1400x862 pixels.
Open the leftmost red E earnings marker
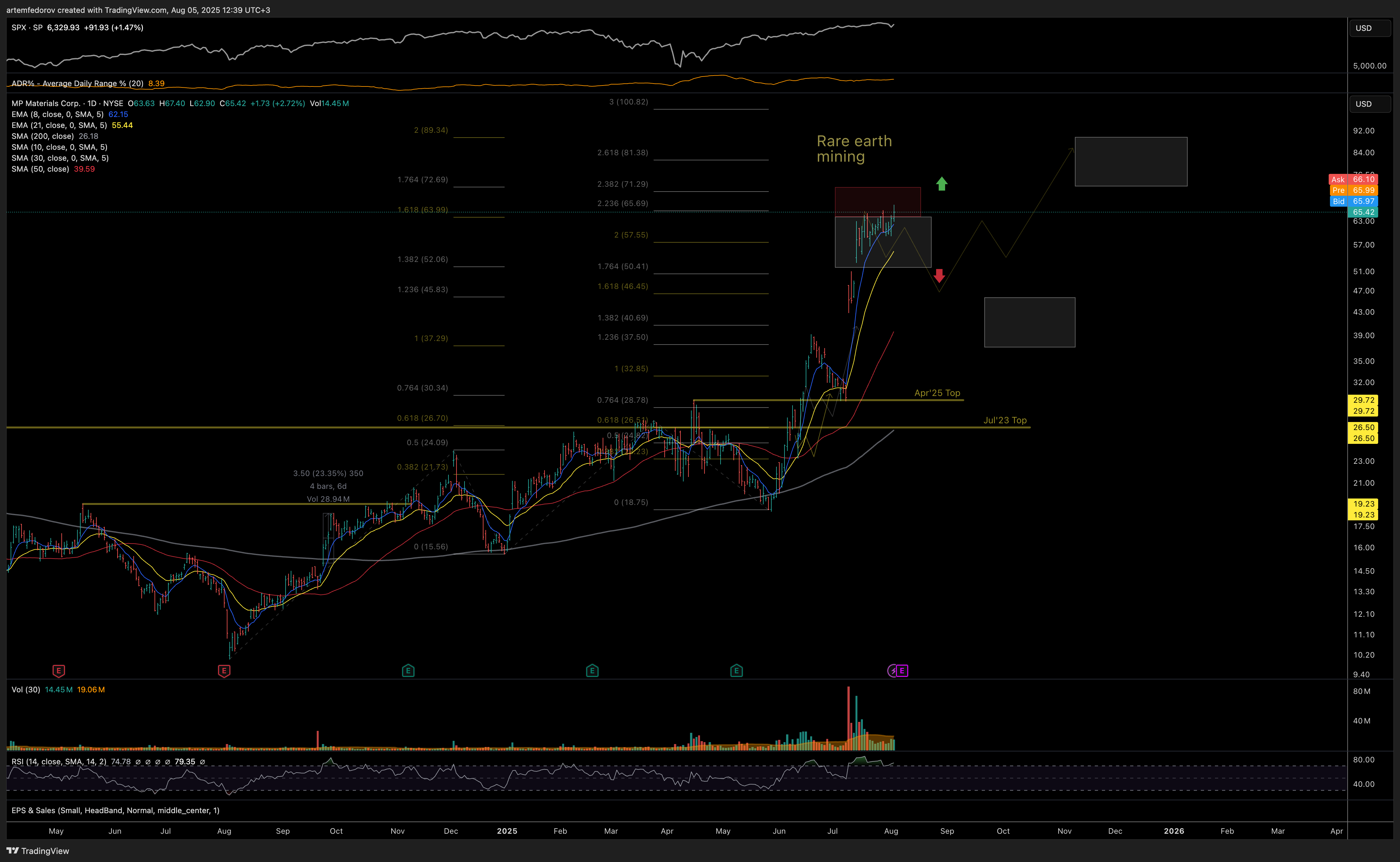click(58, 671)
